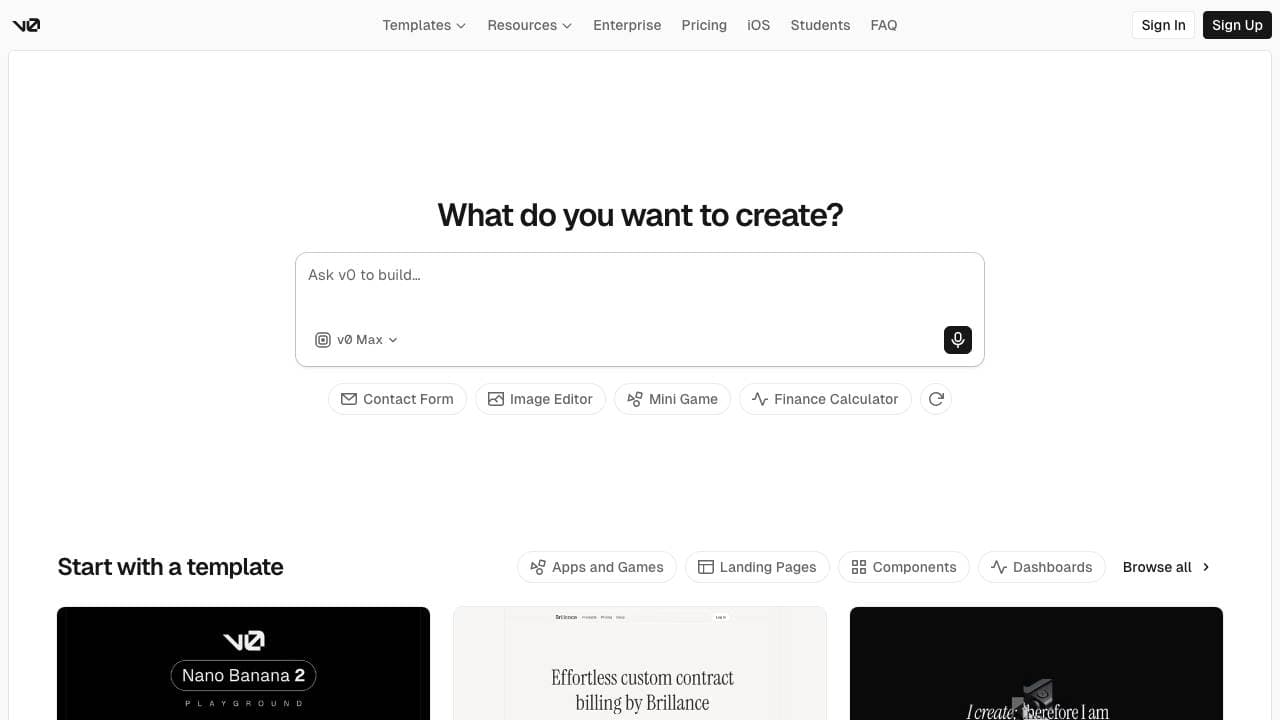
Task: Visit the Students page
Action: tap(820, 25)
